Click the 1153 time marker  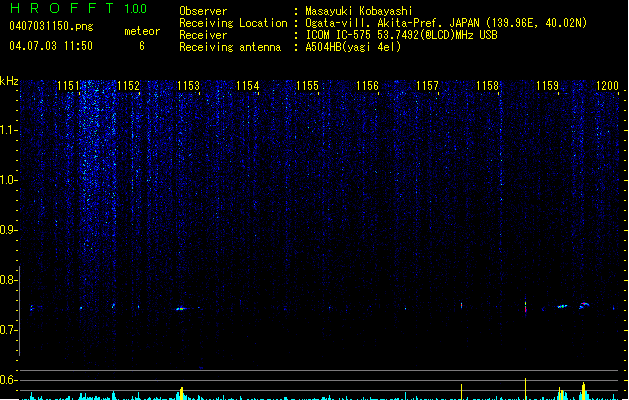click(x=188, y=85)
